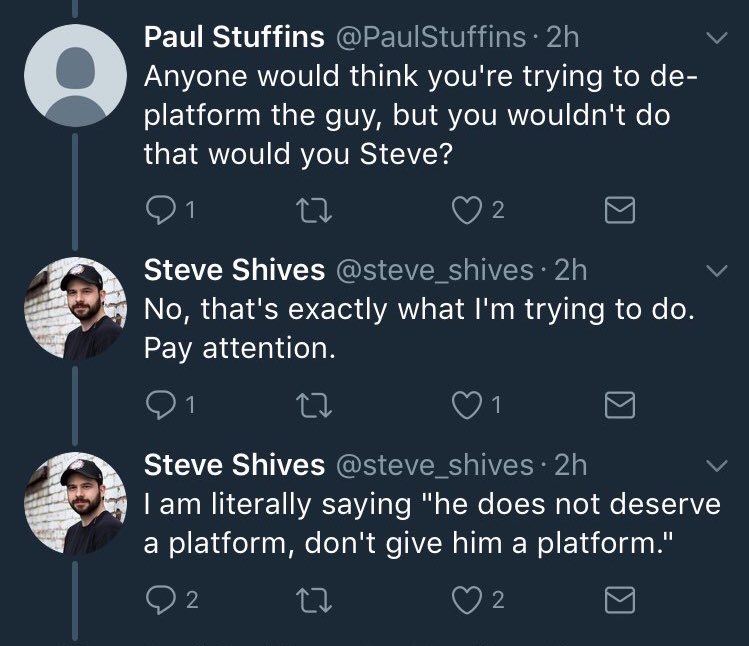Reply to the "he does not deserve a platform" tweet
This screenshot has width=749, height=646.
point(160,601)
